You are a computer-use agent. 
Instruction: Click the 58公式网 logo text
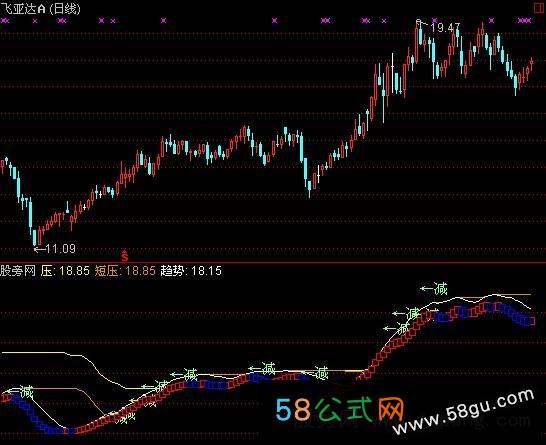click(x=340, y=409)
